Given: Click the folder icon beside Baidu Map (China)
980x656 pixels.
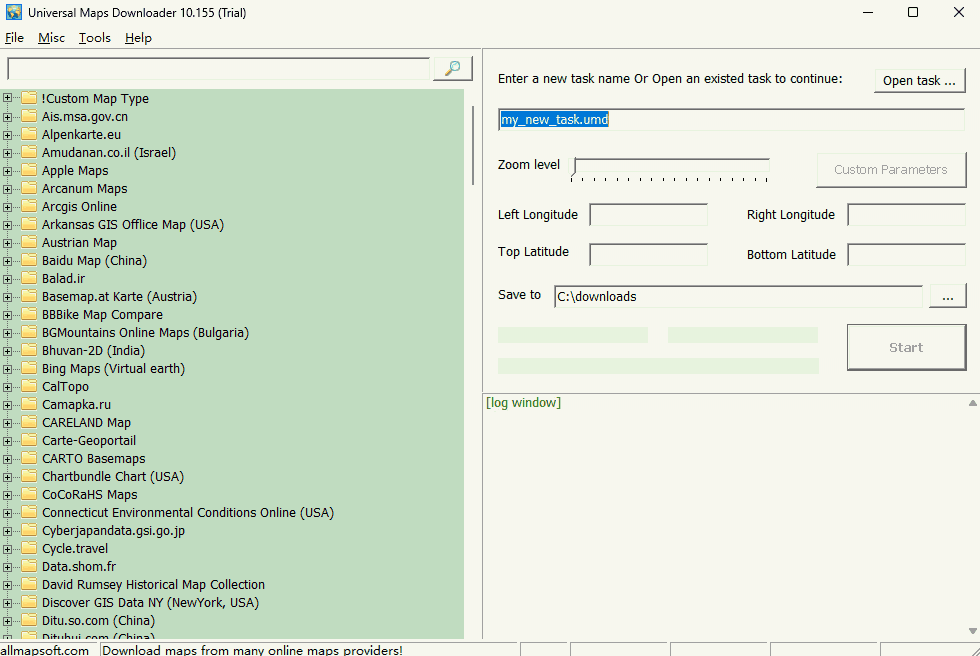Looking at the screenshot, I should tap(28, 260).
